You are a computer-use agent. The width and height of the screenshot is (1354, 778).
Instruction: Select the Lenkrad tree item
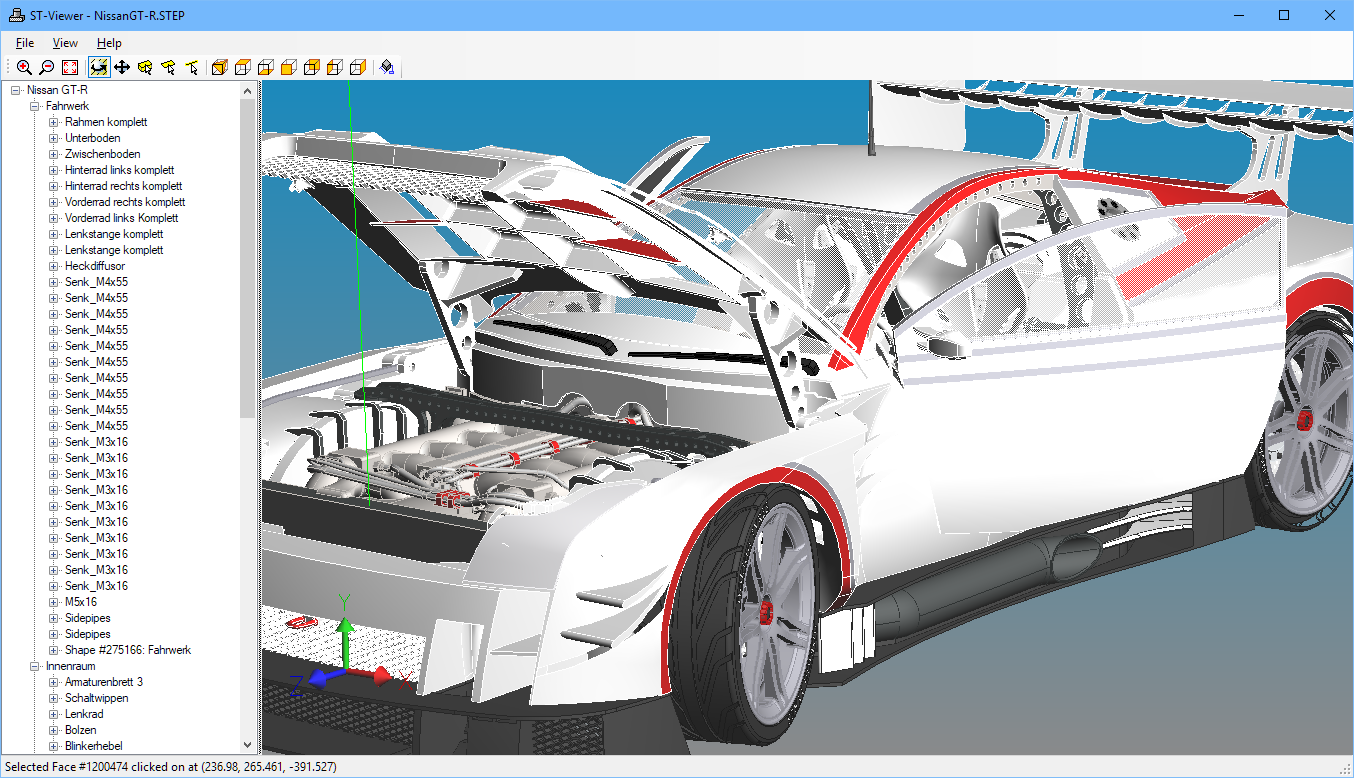pyautogui.click(x=84, y=714)
